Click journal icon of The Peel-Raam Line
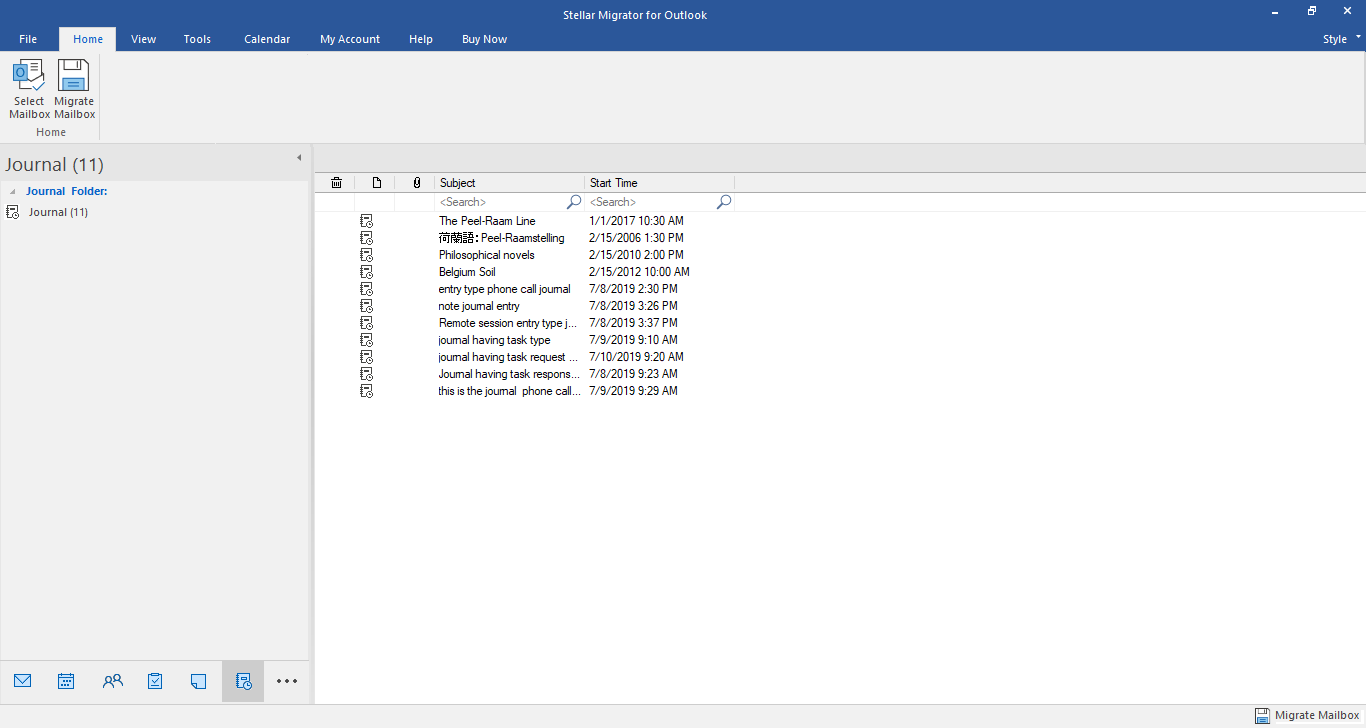 click(367, 221)
